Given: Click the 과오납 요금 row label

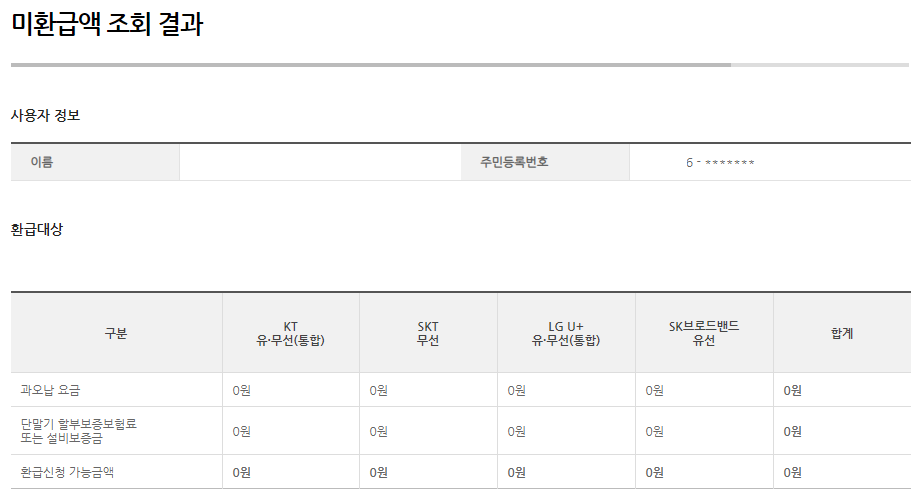Looking at the screenshot, I should (x=50, y=390).
